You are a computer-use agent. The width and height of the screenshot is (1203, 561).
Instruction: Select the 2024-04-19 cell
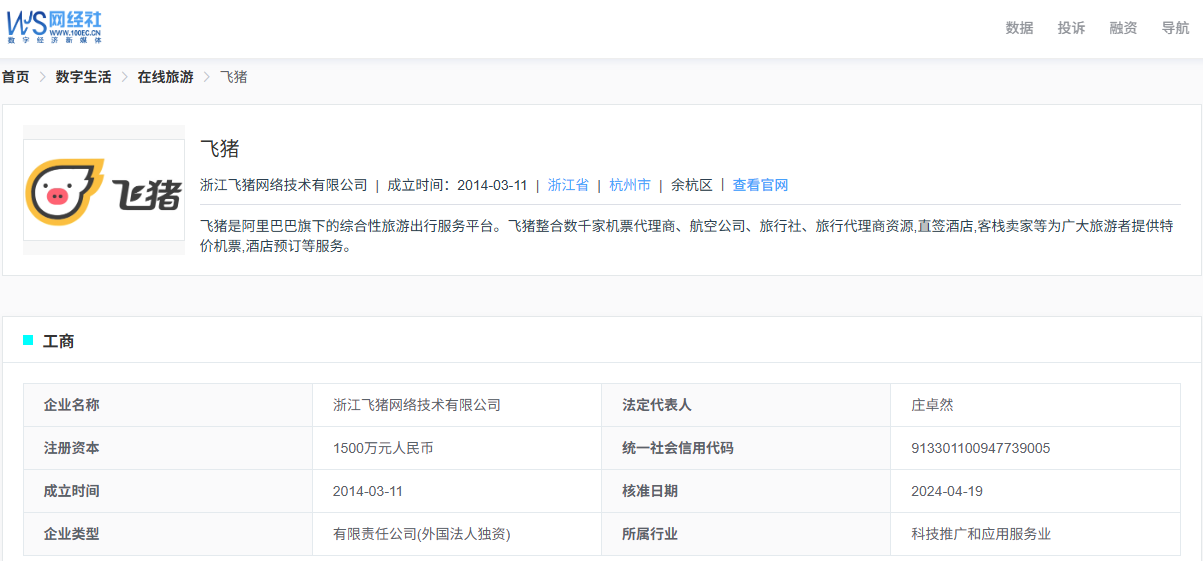click(1035, 491)
